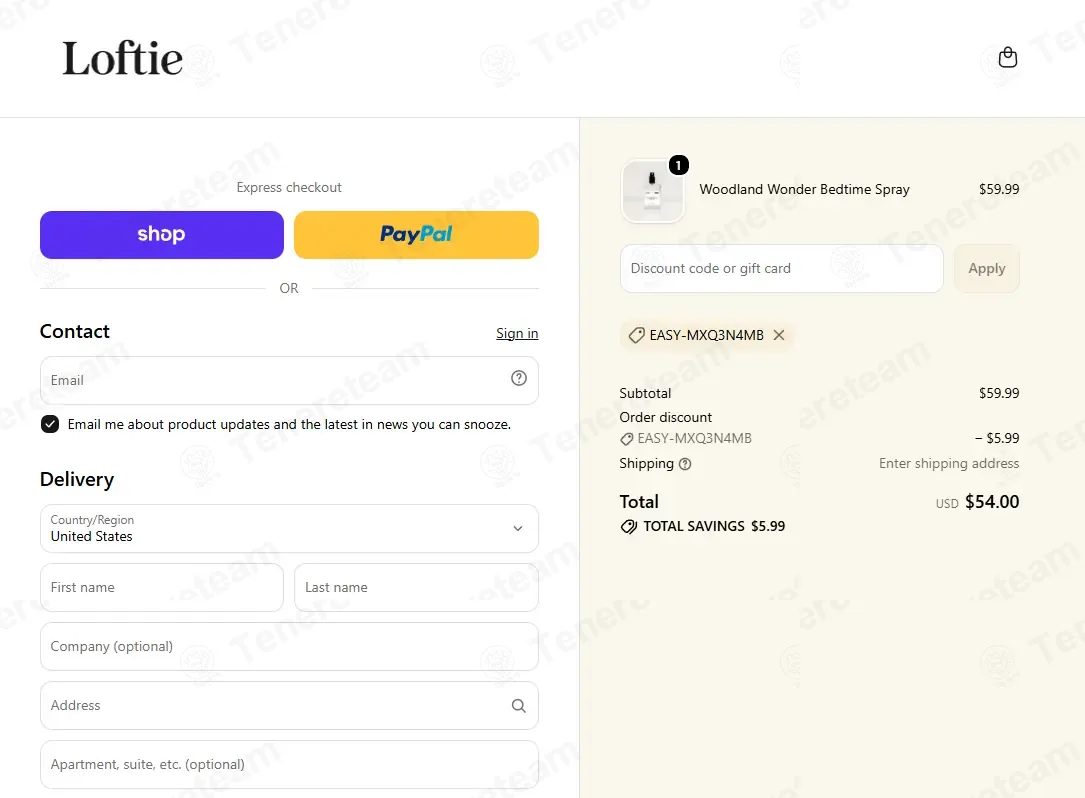Expand the Country/Region dropdown
The height and width of the screenshot is (798, 1085).
pyautogui.click(x=289, y=529)
